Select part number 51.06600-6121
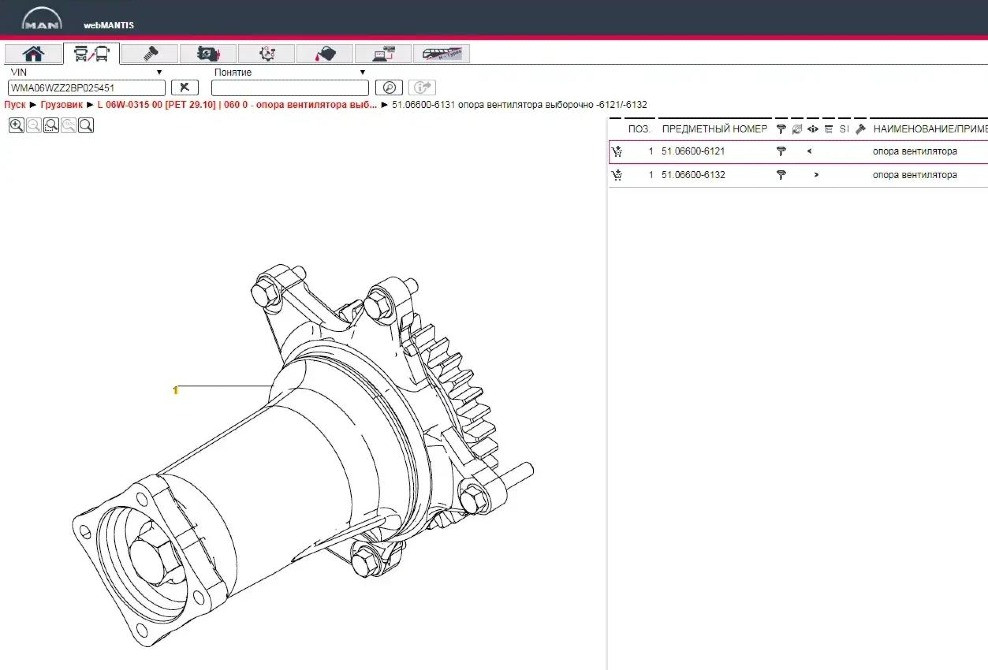The width and height of the screenshot is (988, 670). (692, 151)
